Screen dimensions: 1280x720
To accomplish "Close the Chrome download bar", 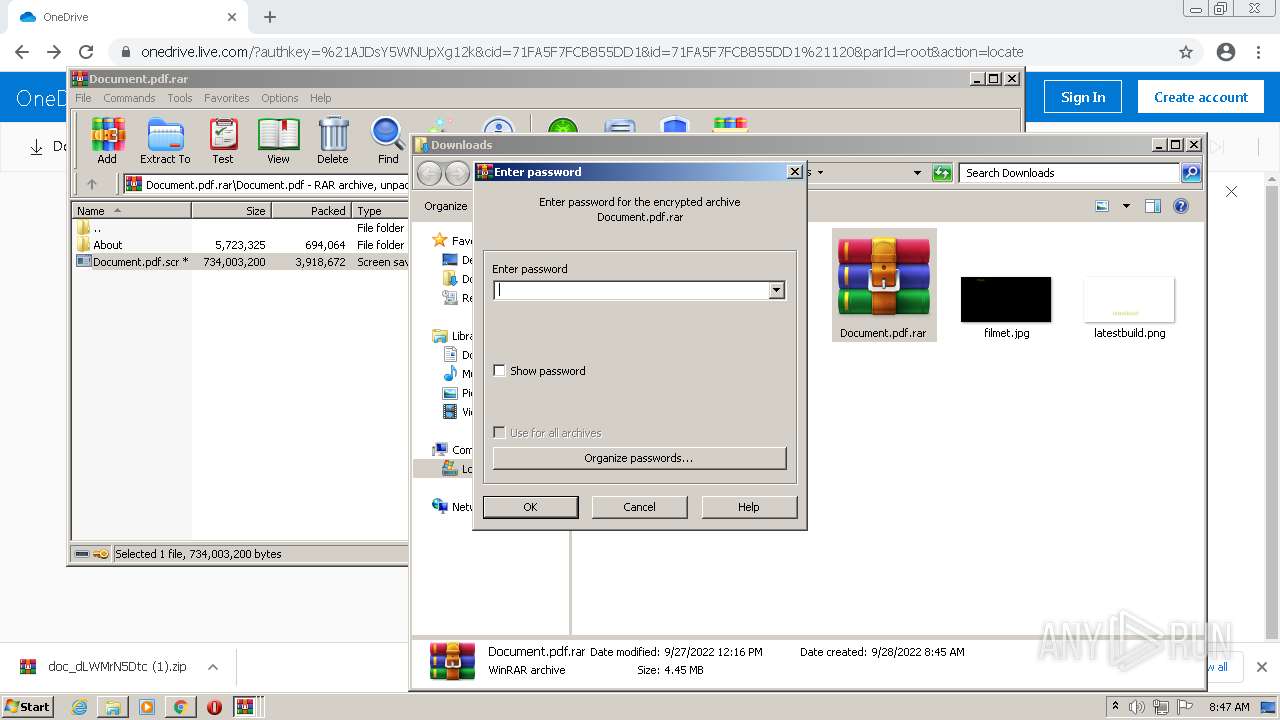I will pos(1262,667).
